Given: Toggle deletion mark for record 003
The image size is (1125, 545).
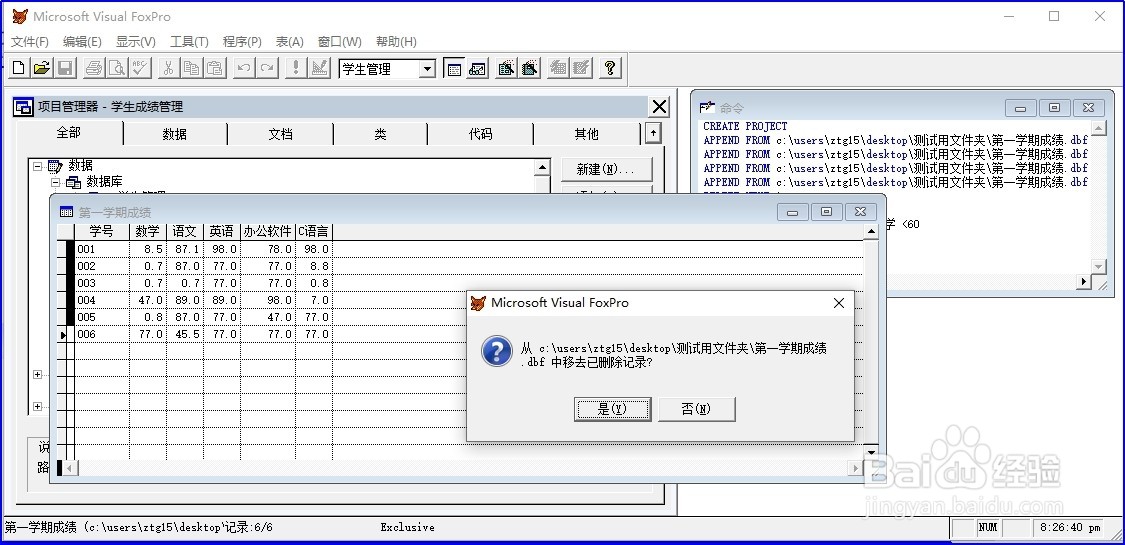Looking at the screenshot, I should tap(70, 283).
